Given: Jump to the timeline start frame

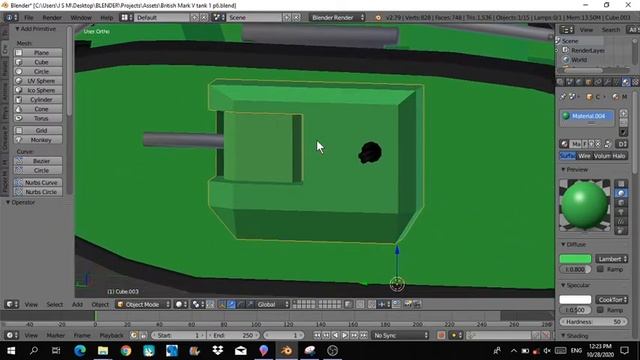Looking at the screenshot, I should (x=317, y=335).
